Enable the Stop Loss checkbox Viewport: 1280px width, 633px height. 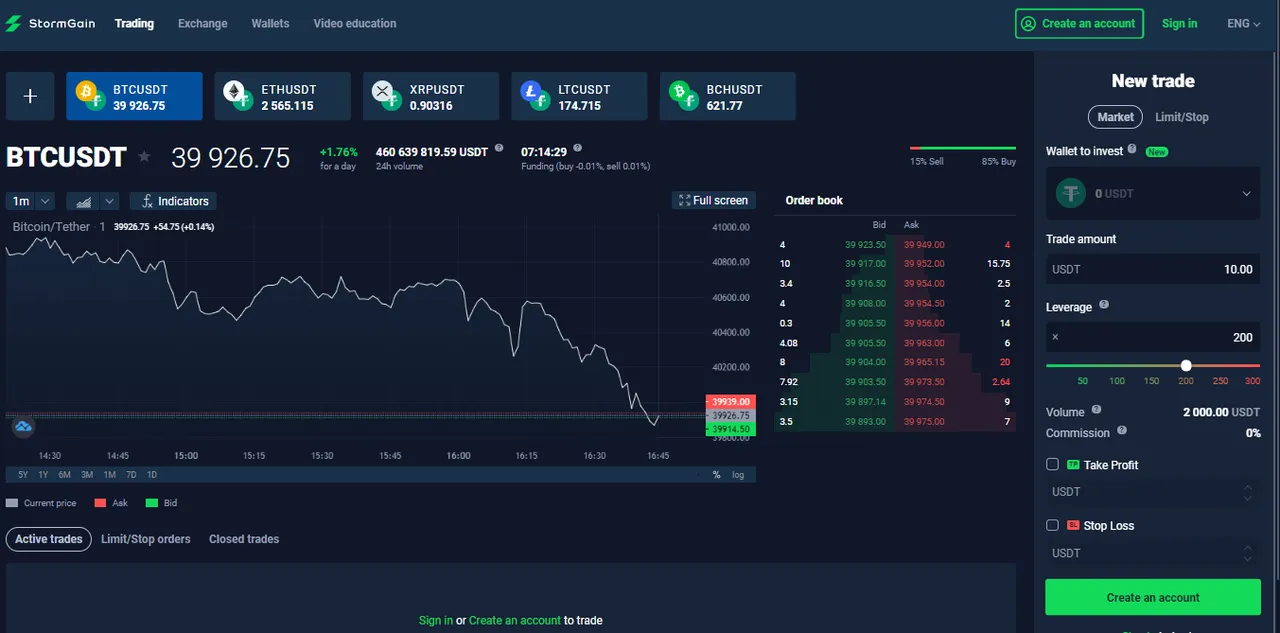[x=1052, y=525]
